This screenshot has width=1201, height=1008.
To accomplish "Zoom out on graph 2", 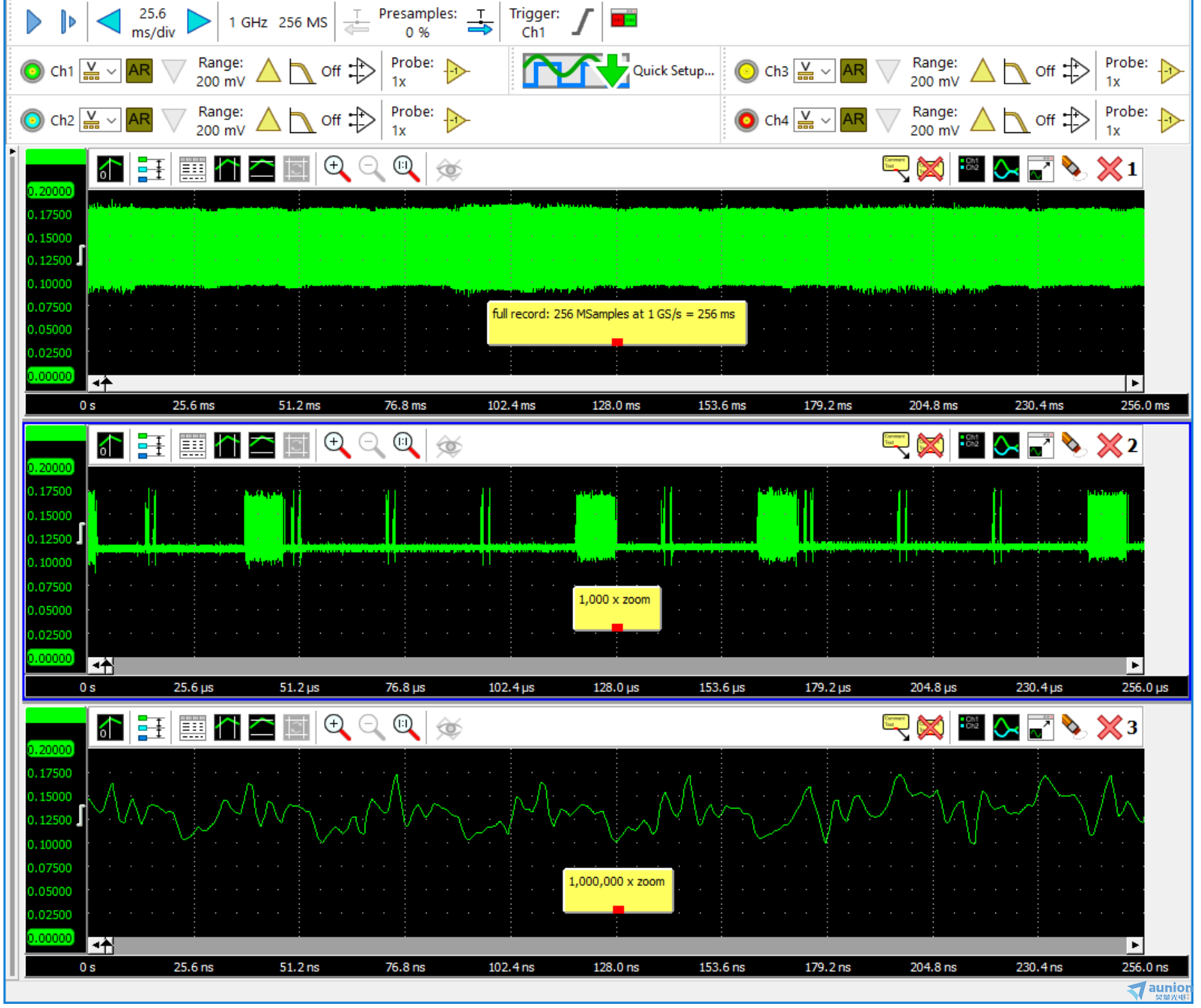I will pyautogui.click(x=372, y=446).
